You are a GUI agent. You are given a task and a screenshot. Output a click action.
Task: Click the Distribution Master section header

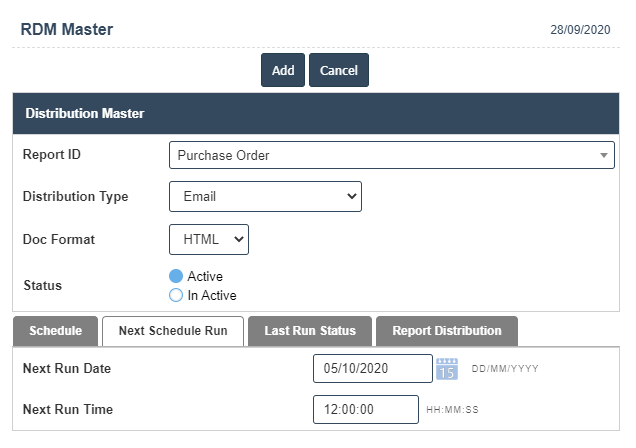(85, 114)
